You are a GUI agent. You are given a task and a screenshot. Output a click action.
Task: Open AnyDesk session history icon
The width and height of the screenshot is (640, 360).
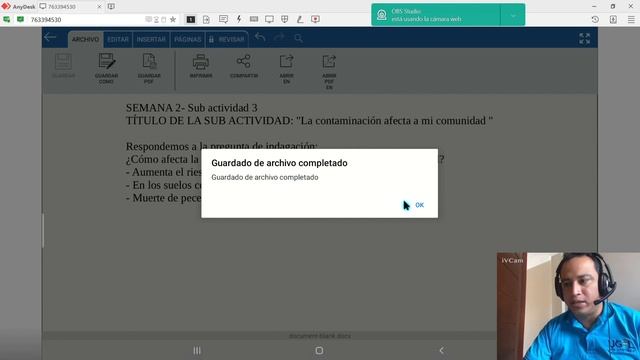coord(595,19)
